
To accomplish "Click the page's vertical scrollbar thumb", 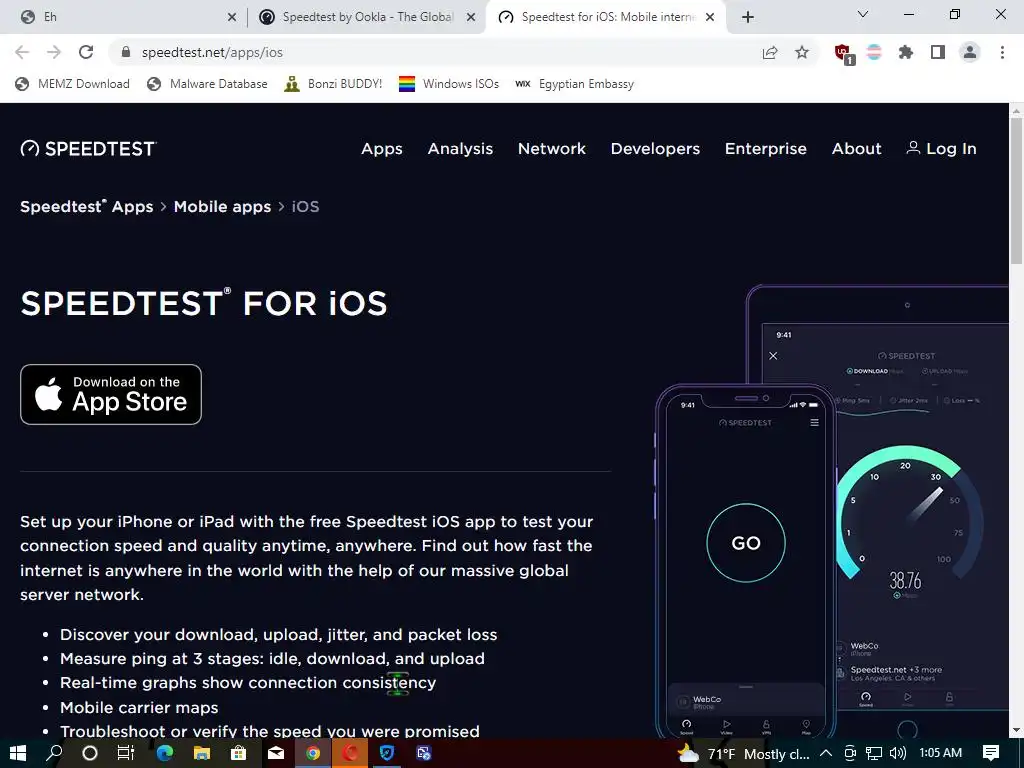I will (x=1016, y=191).
